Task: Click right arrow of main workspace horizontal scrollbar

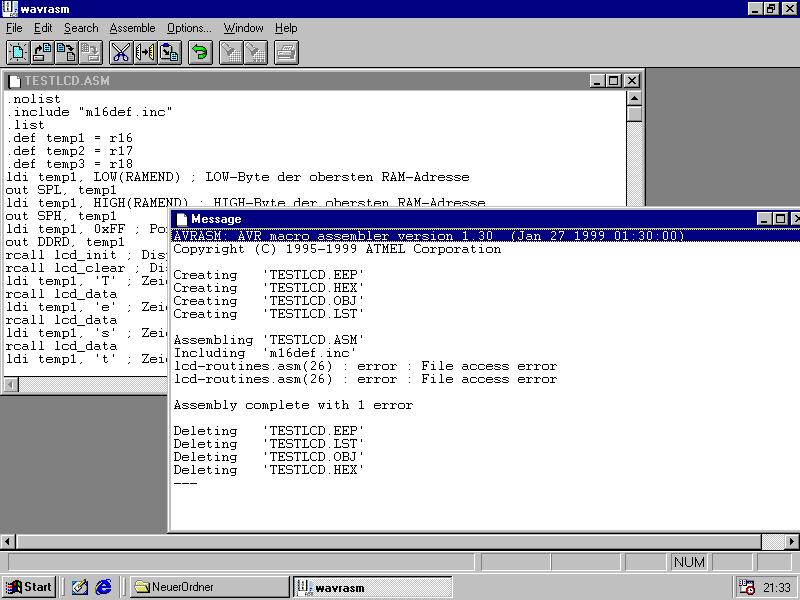Action: click(x=792, y=541)
